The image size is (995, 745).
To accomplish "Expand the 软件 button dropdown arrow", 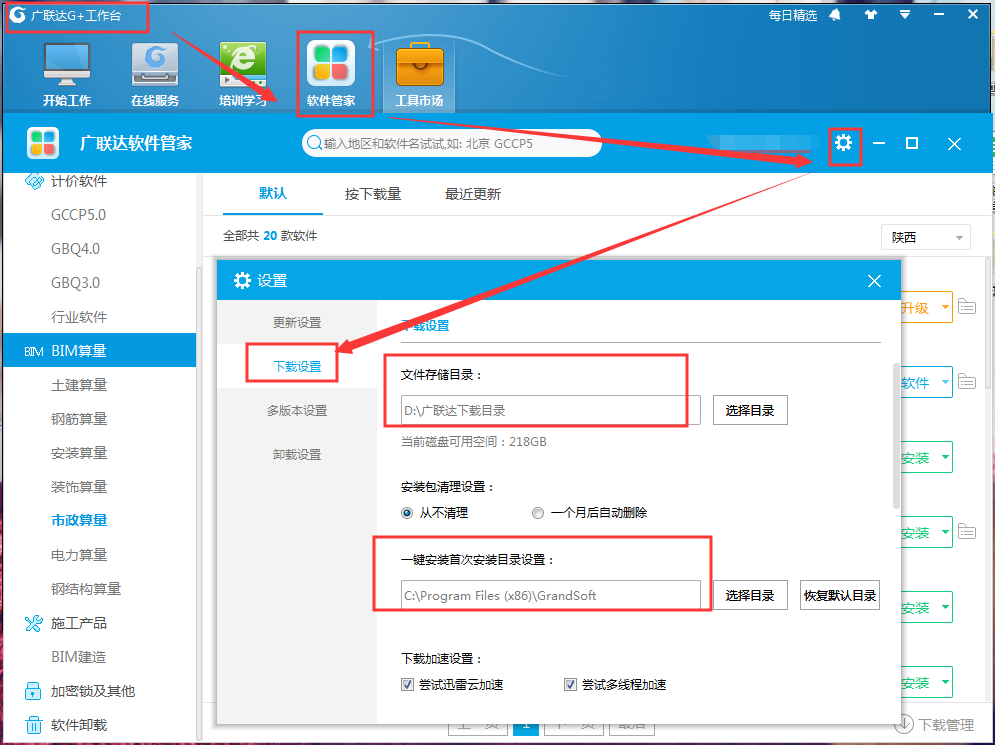I will click(945, 382).
